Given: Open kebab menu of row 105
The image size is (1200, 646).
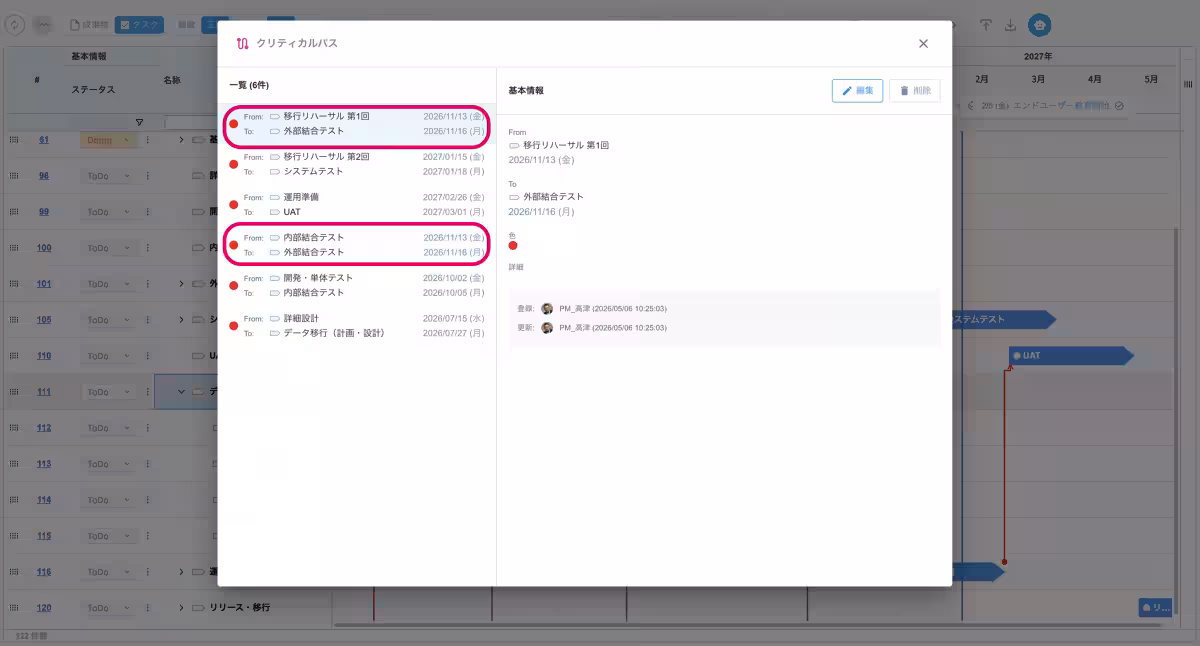Looking at the screenshot, I should click(x=147, y=320).
